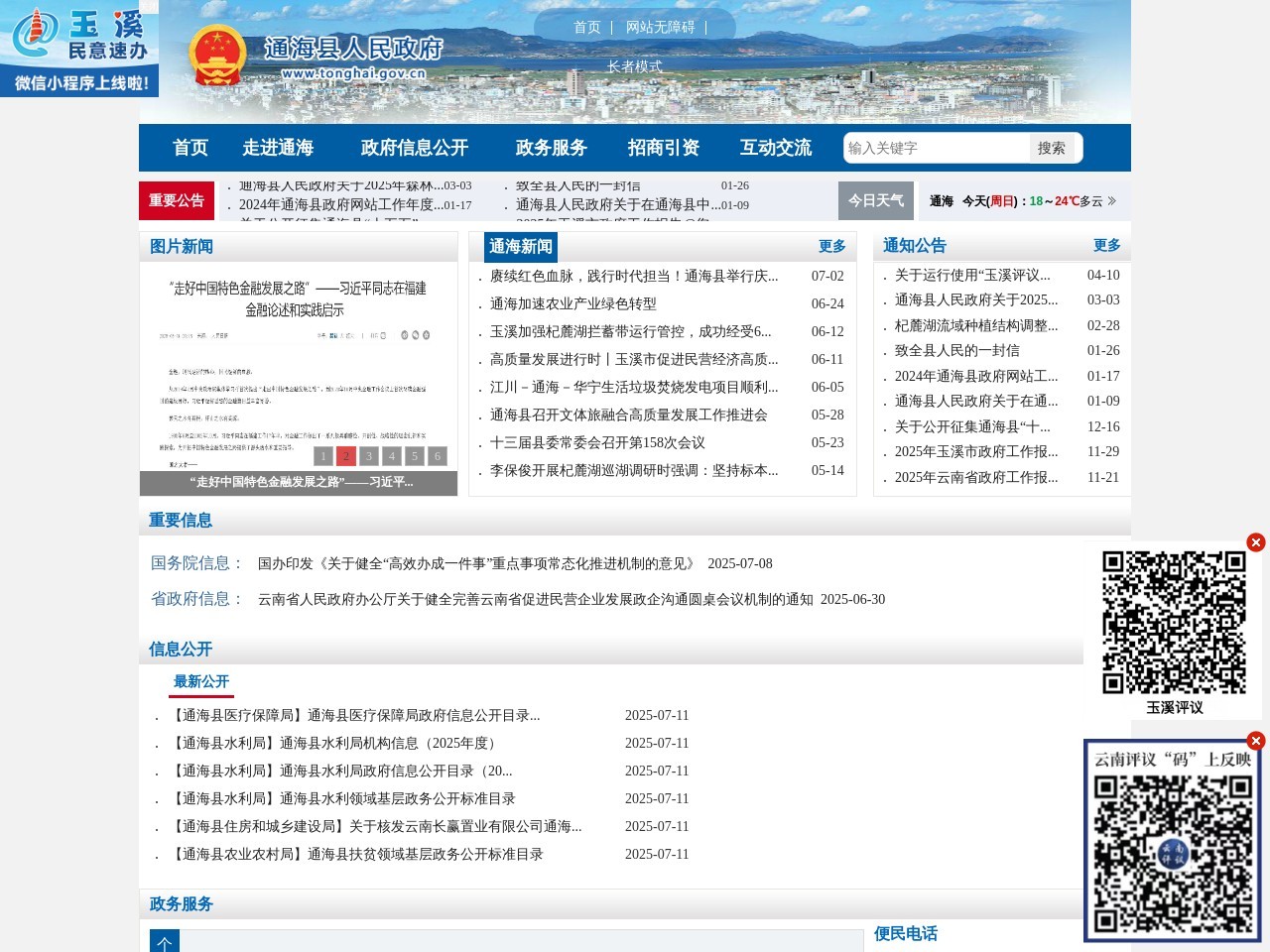Click the 玉溪评议 QR code

(1174, 622)
